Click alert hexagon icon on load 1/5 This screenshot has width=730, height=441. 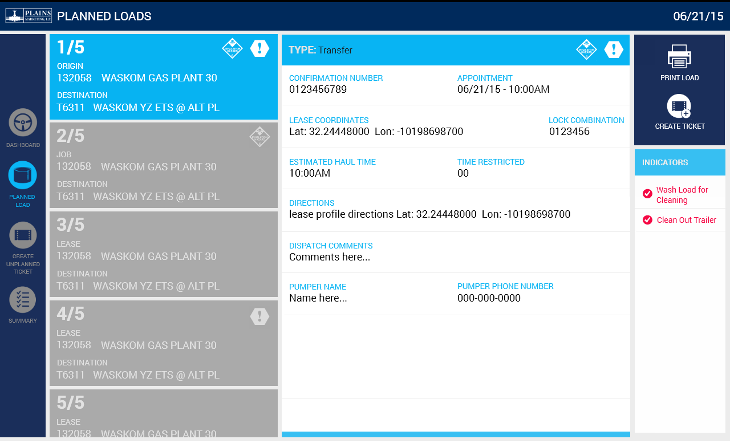pos(259,48)
